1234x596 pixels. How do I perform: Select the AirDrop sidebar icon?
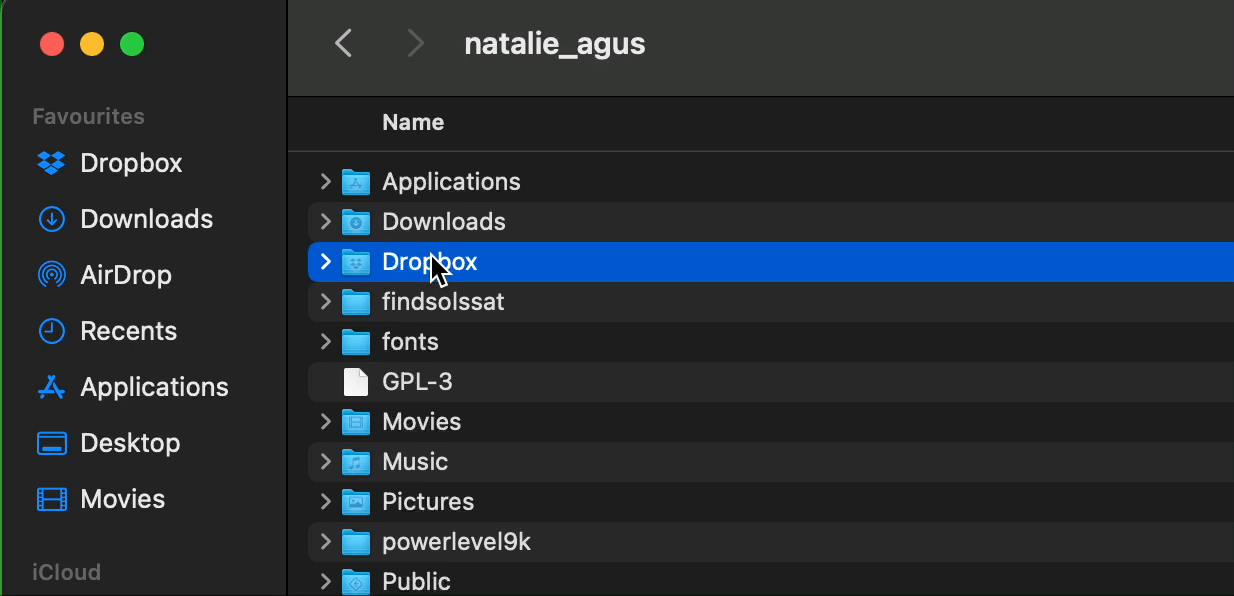click(51, 275)
